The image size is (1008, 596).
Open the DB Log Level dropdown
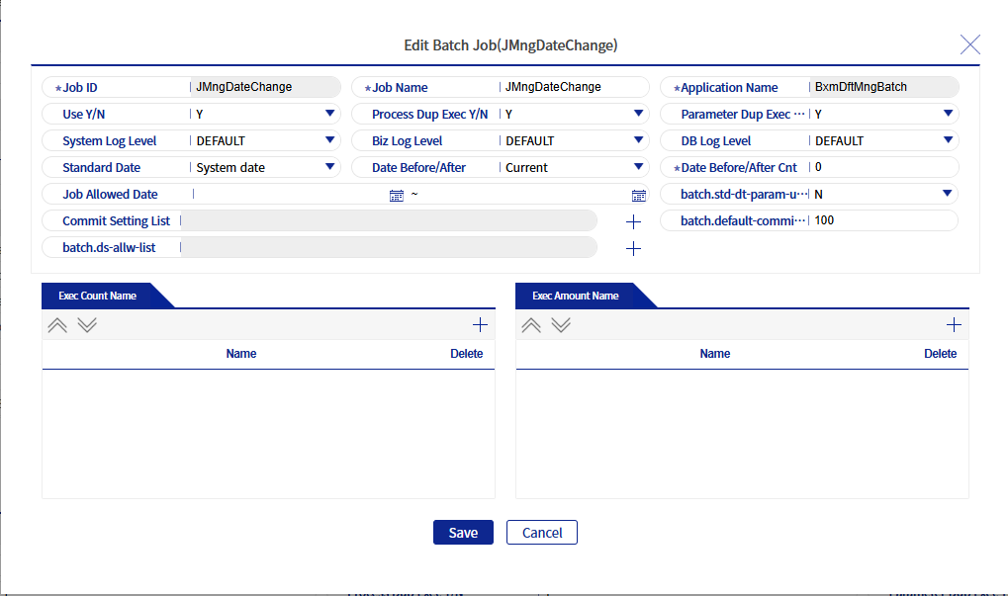pos(948,141)
